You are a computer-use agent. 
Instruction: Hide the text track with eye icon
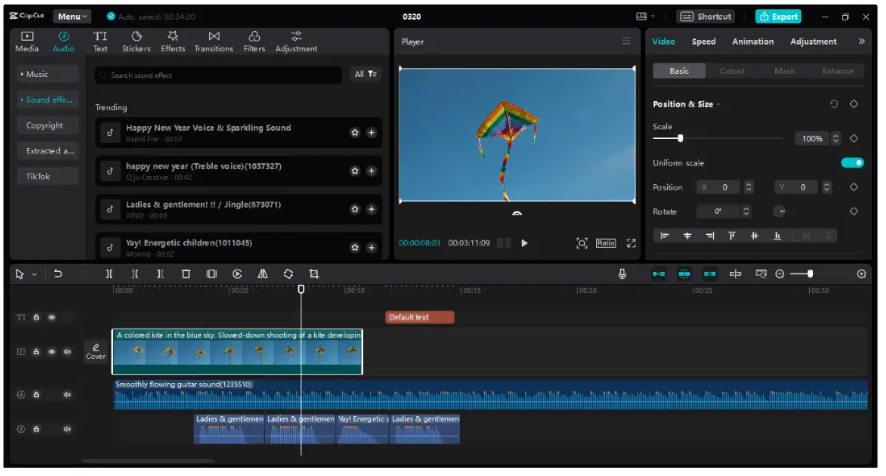pos(51,317)
